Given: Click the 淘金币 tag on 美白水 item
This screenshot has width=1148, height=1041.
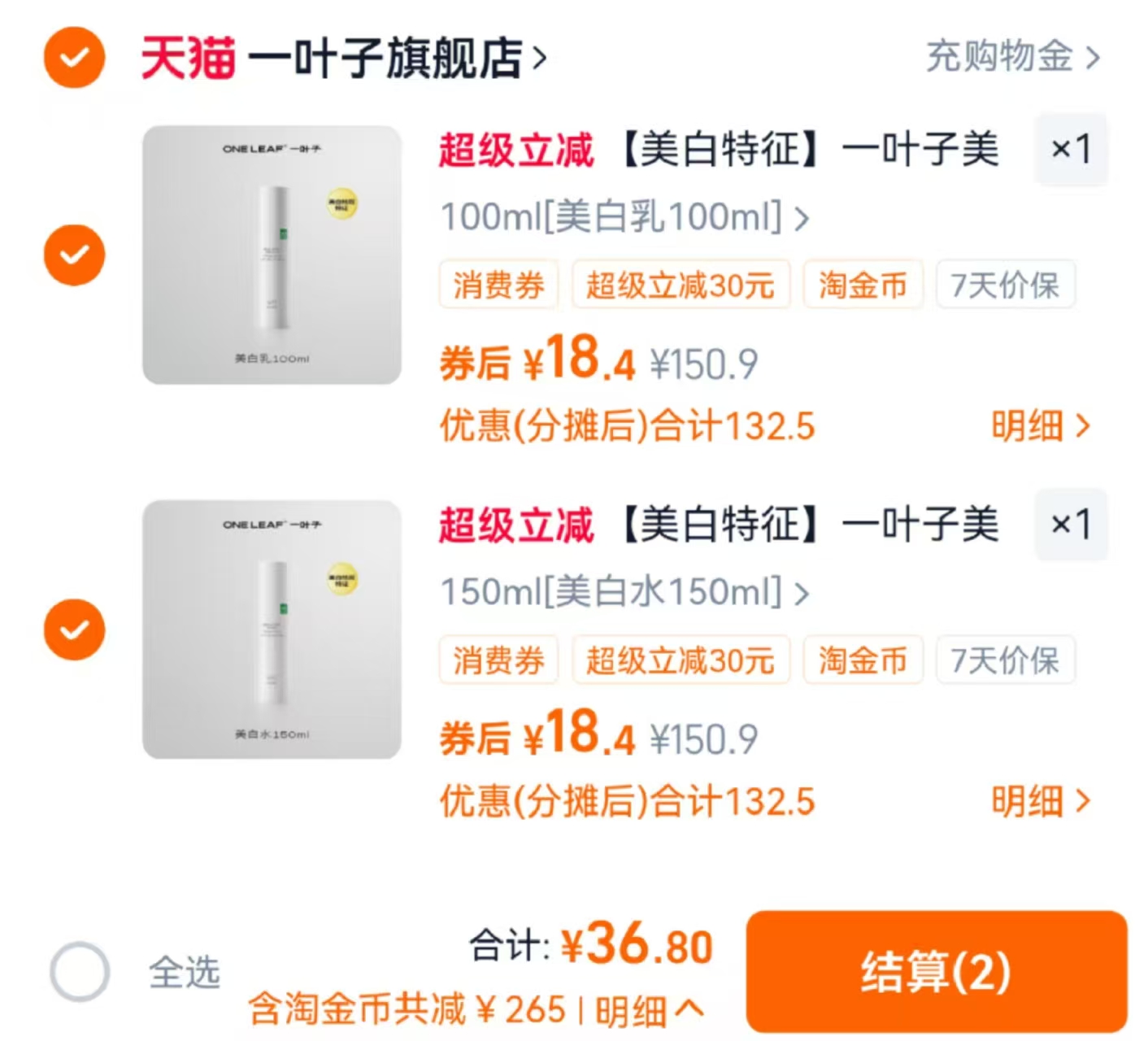Looking at the screenshot, I should (863, 660).
